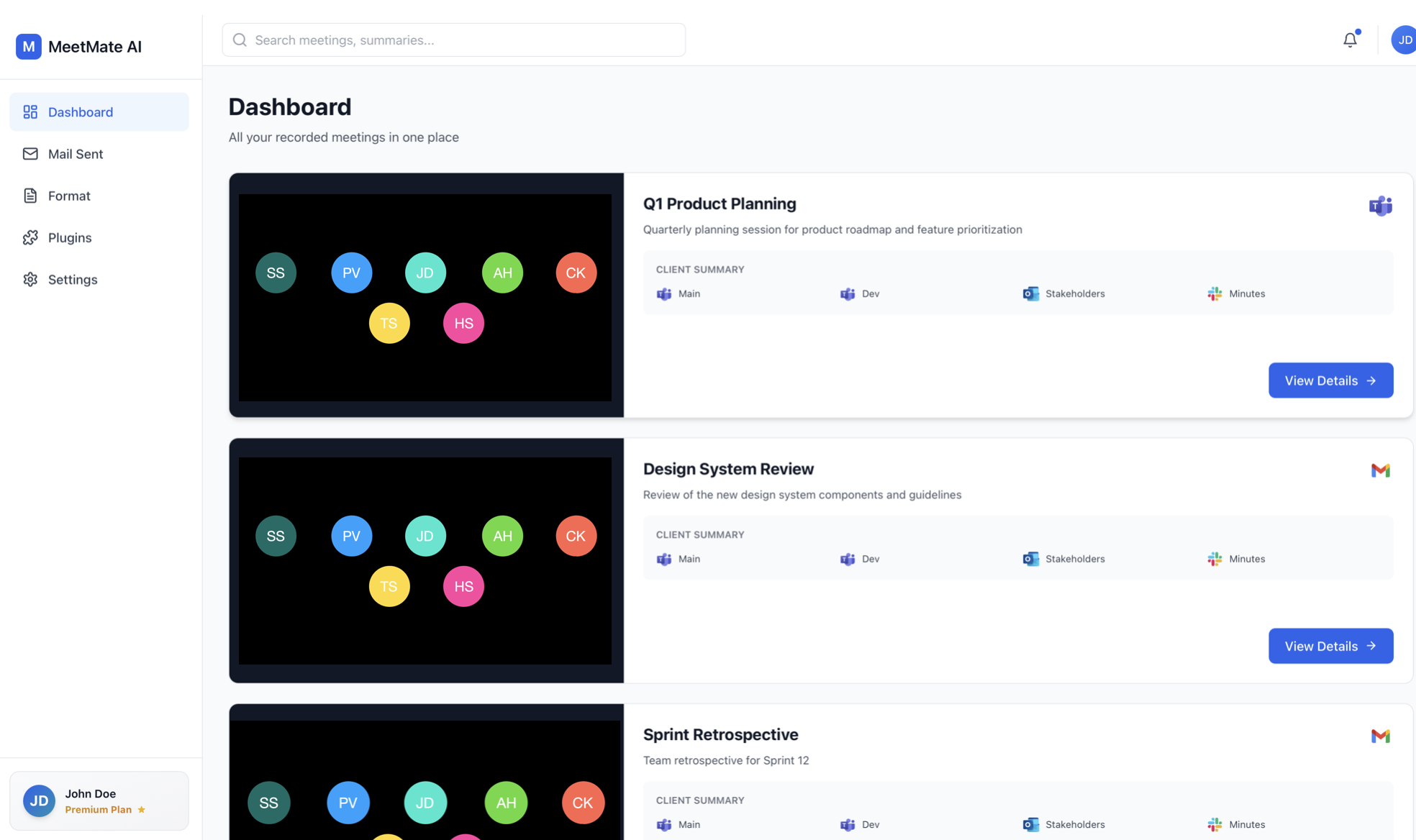This screenshot has width=1416, height=840.
Task: Click John Doe Premium Plan profile card
Action: click(99, 800)
